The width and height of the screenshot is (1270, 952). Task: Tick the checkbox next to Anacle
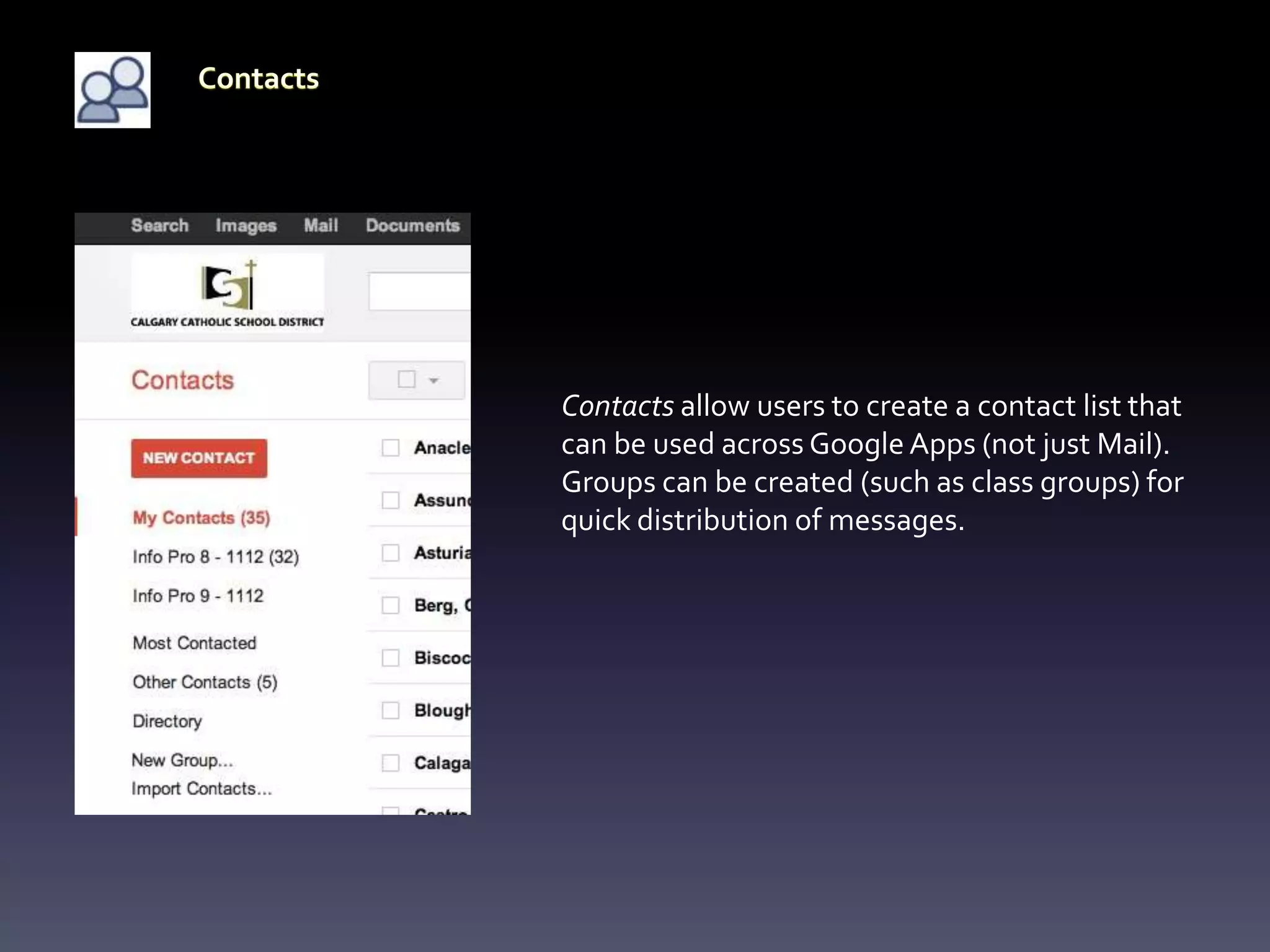(x=391, y=447)
